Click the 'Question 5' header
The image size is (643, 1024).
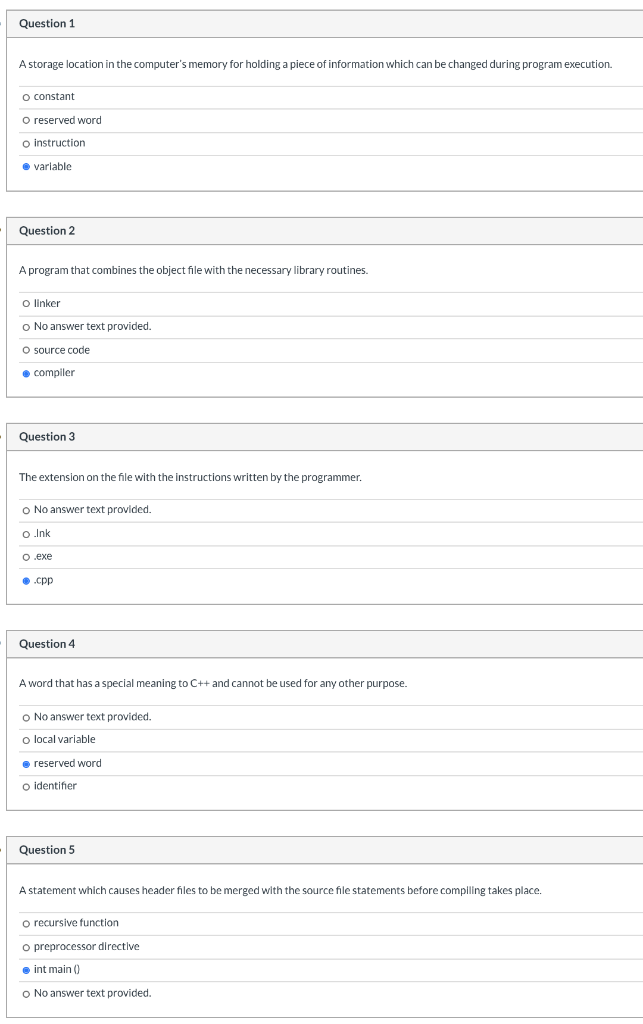(x=47, y=850)
